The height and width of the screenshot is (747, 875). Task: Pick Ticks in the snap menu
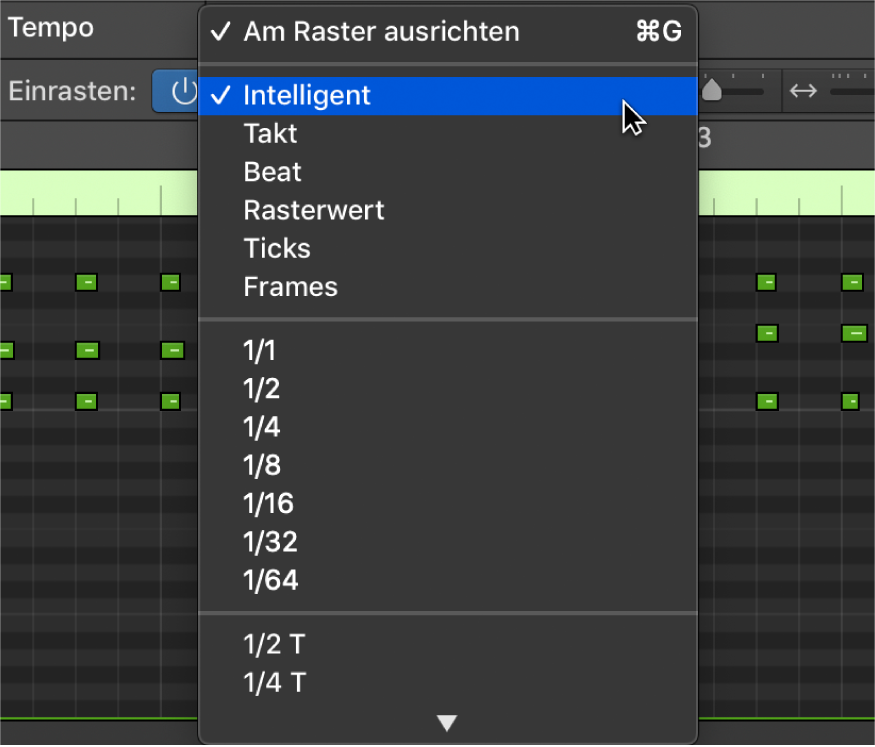point(276,248)
